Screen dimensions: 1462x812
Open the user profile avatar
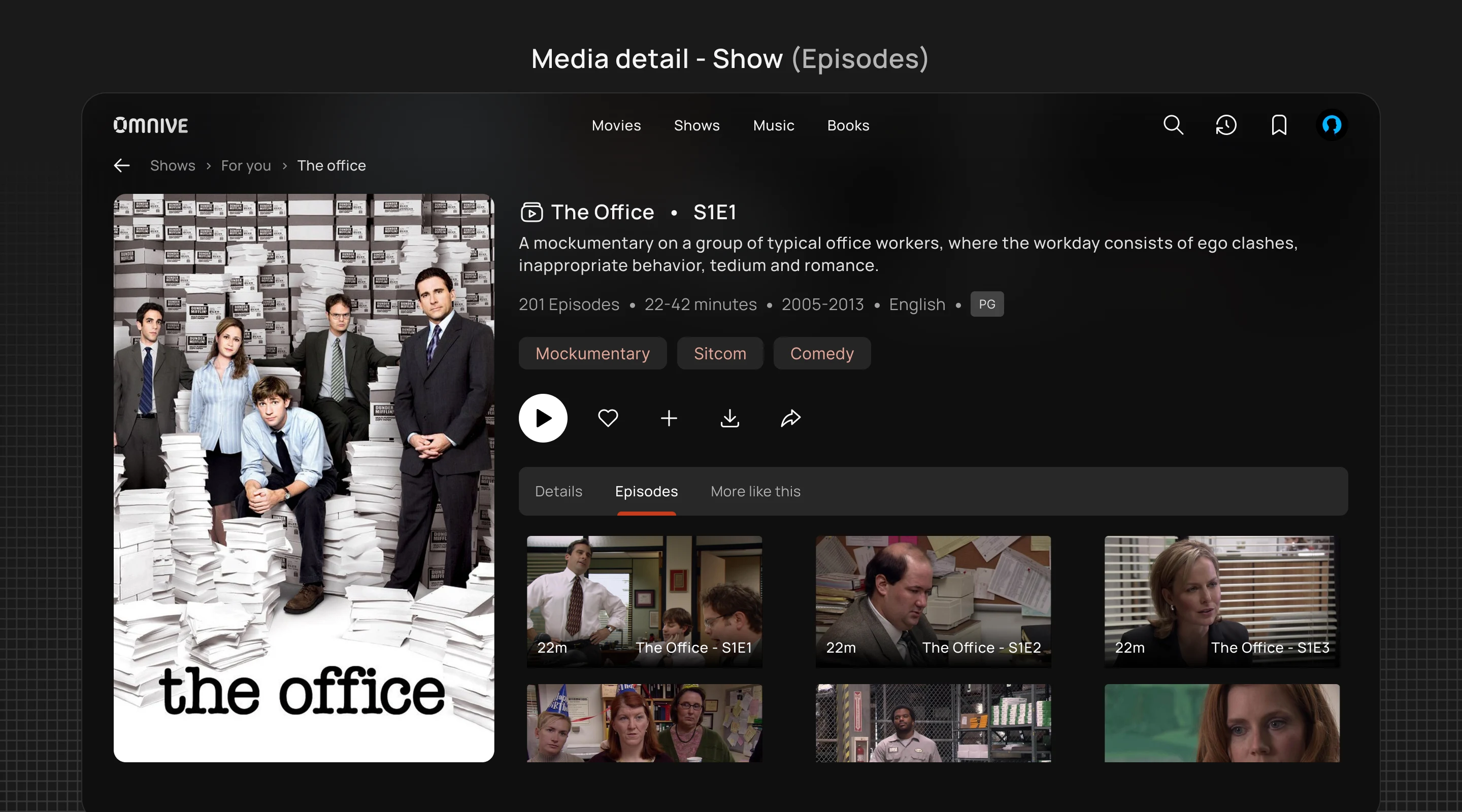click(x=1332, y=125)
